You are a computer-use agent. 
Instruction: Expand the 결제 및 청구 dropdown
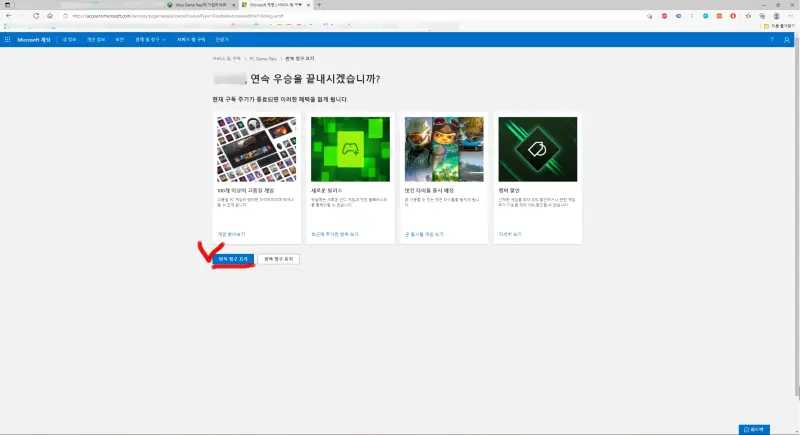(x=150, y=40)
